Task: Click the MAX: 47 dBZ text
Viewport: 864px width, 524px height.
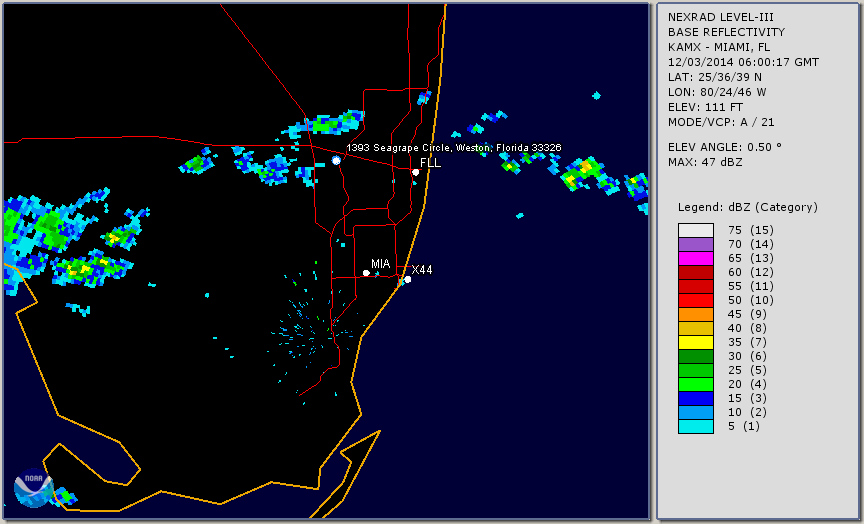Action: 705,162
